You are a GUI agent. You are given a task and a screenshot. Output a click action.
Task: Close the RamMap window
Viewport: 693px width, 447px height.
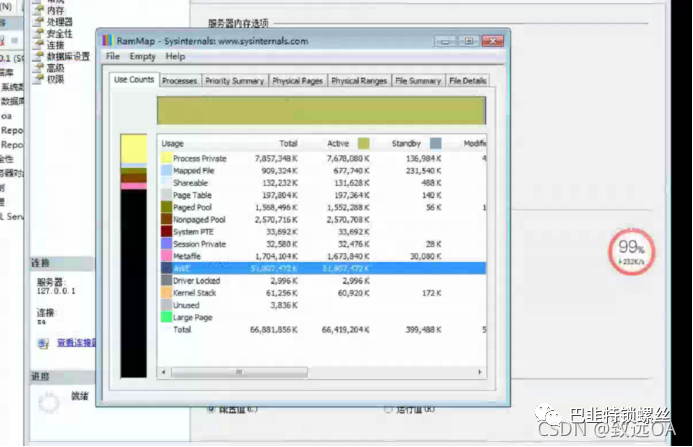pyautogui.click(x=492, y=41)
